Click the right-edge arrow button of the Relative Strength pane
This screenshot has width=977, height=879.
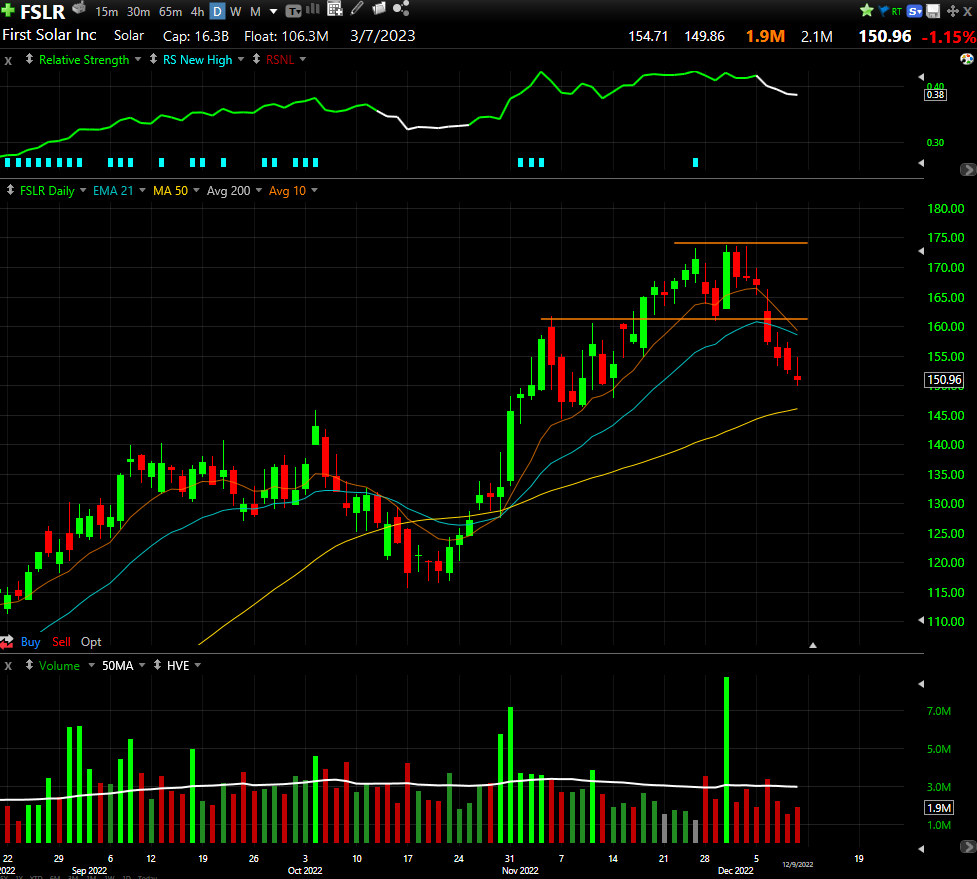click(968, 169)
